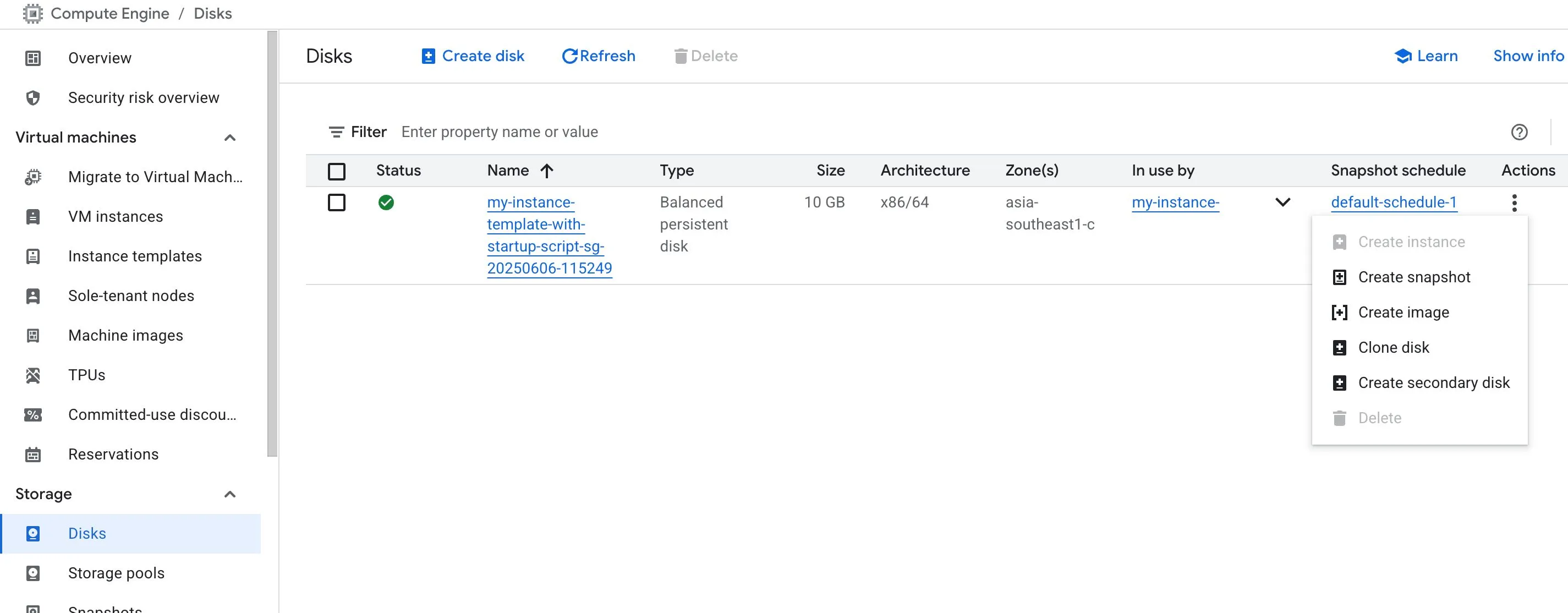Open the my-instance-template-with-startup-script disk link
Screen dimensions: 1568x613
[549, 236]
